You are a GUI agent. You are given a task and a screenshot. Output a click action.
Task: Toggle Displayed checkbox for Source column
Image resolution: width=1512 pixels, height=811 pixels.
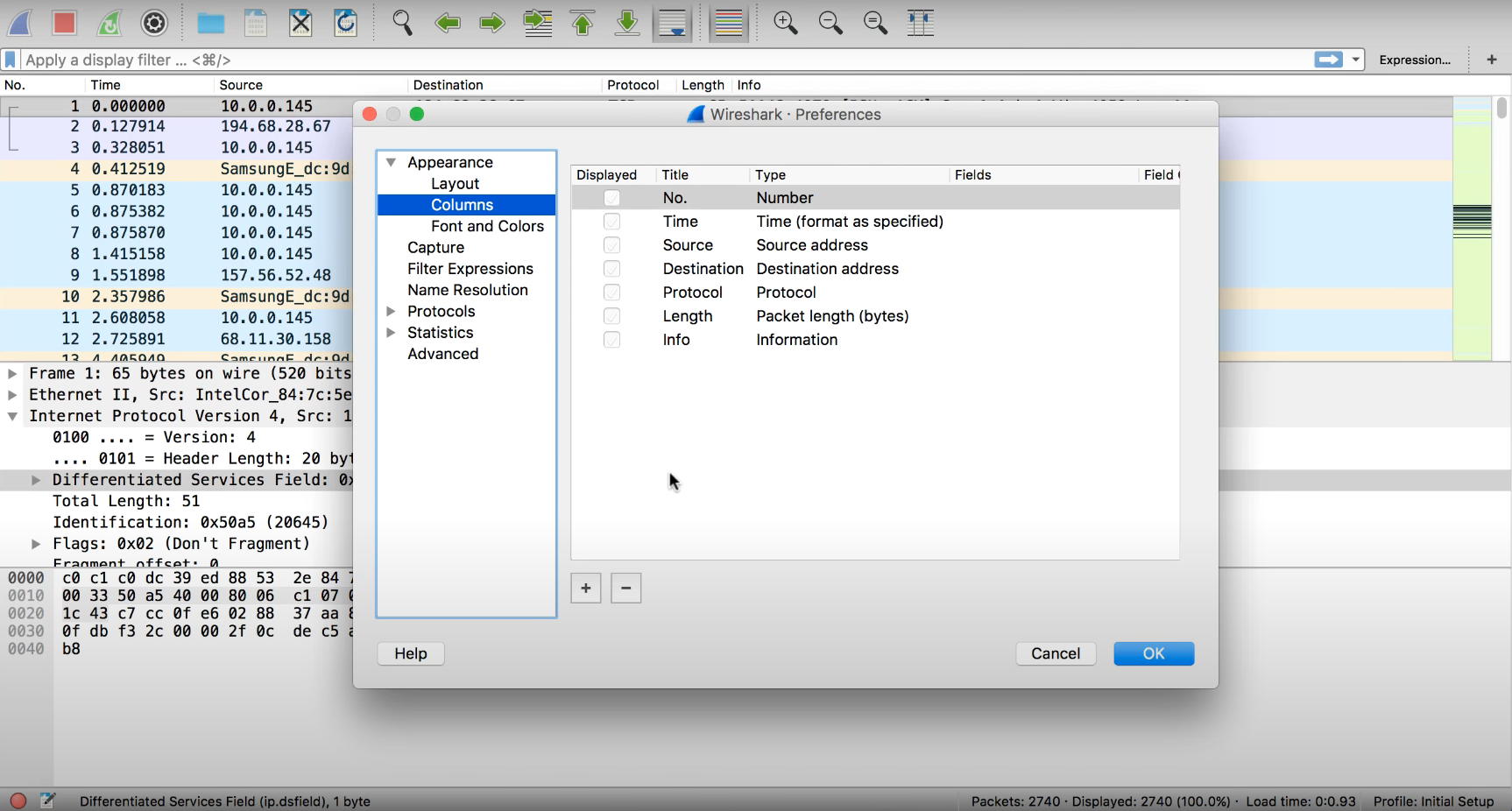click(x=611, y=245)
